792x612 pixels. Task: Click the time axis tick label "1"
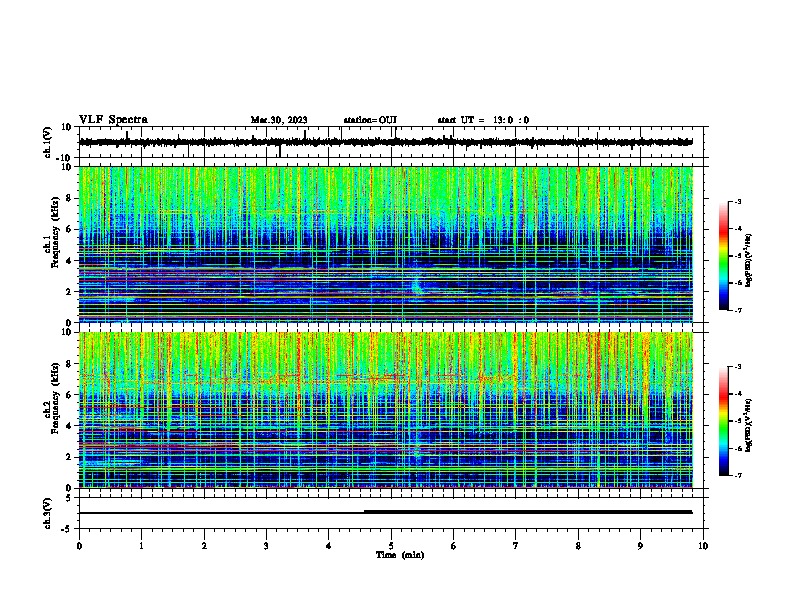click(x=141, y=546)
